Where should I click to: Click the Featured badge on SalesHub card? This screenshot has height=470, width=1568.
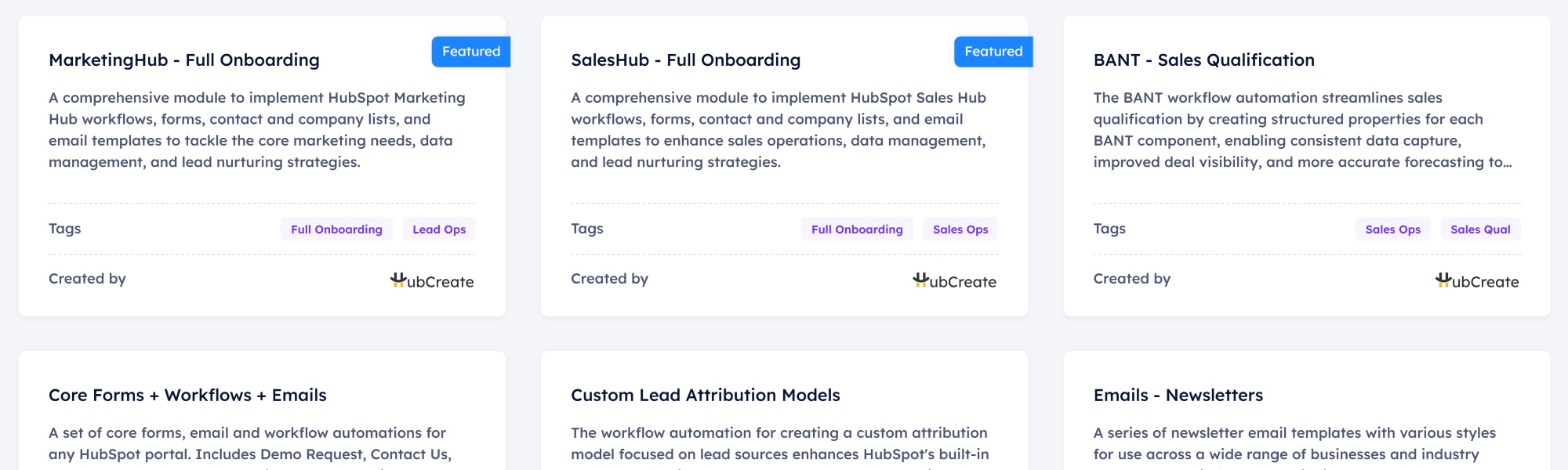pos(993,52)
